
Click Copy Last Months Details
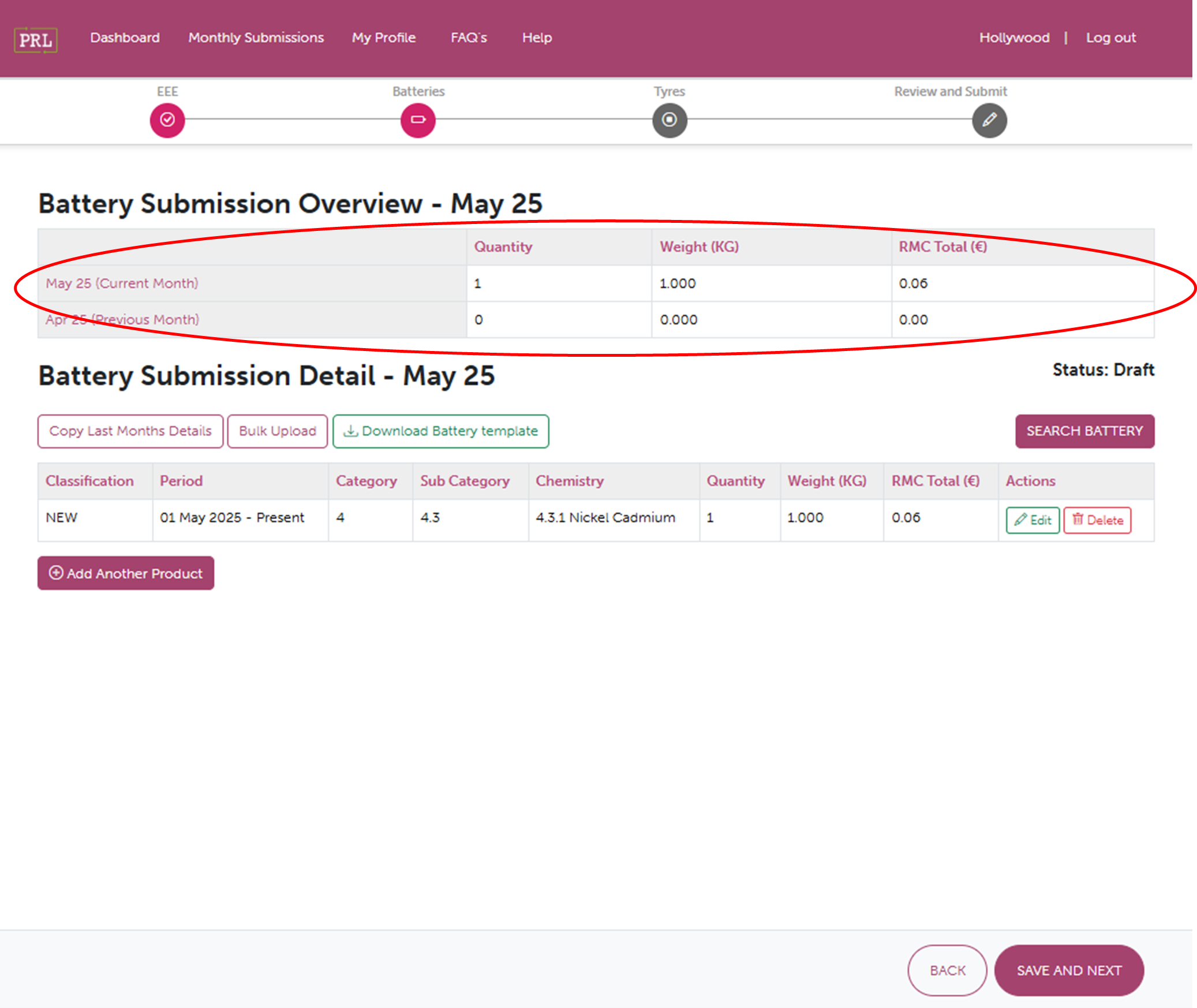click(130, 431)
